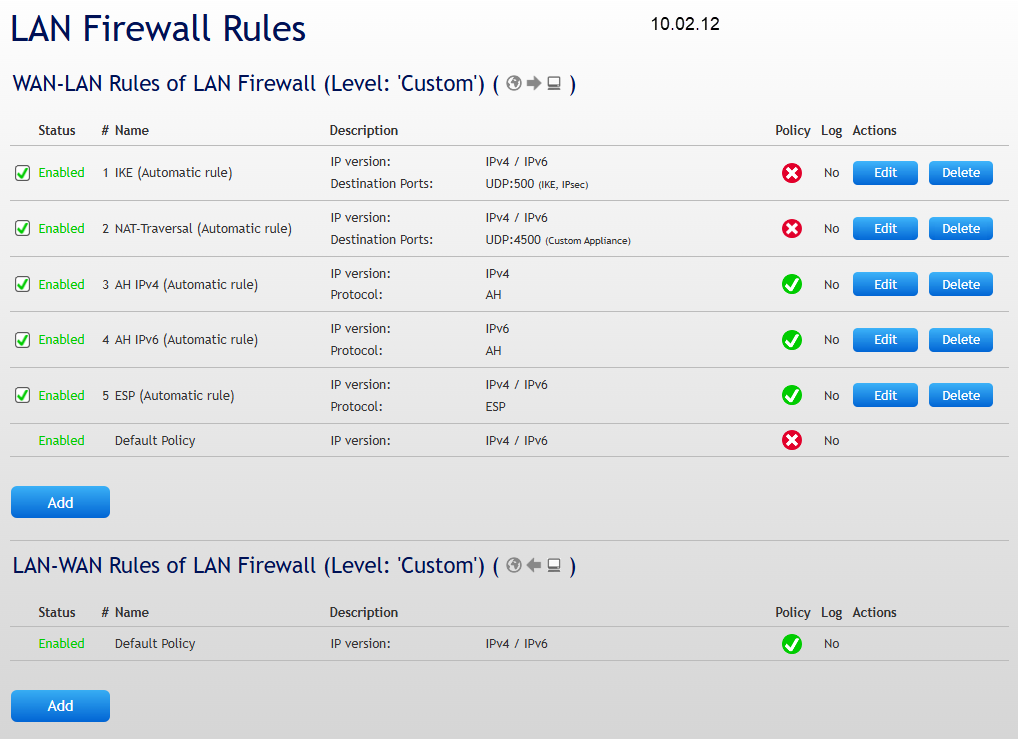1018x739 pixels.
Task: Click the LAN computer icon in WAN-LAN header
Action: pos(554,84)
